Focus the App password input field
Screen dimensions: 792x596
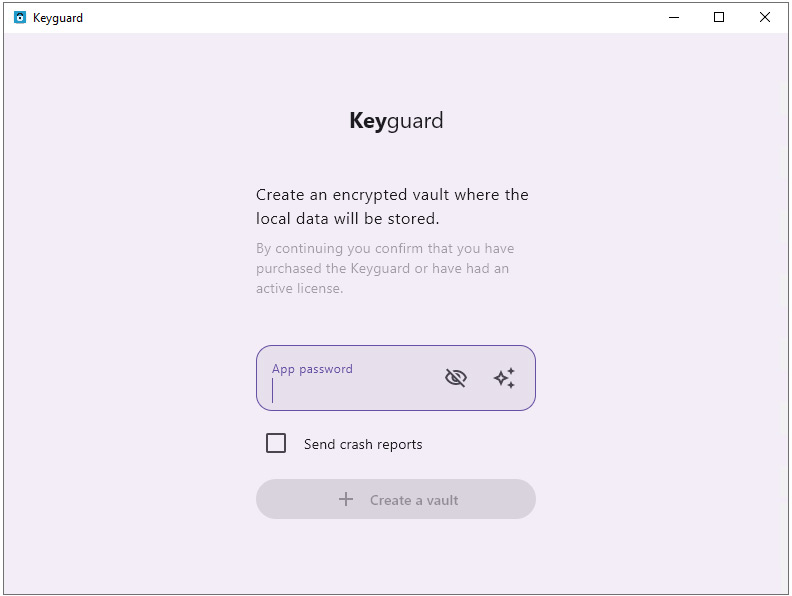coord(395,378)
